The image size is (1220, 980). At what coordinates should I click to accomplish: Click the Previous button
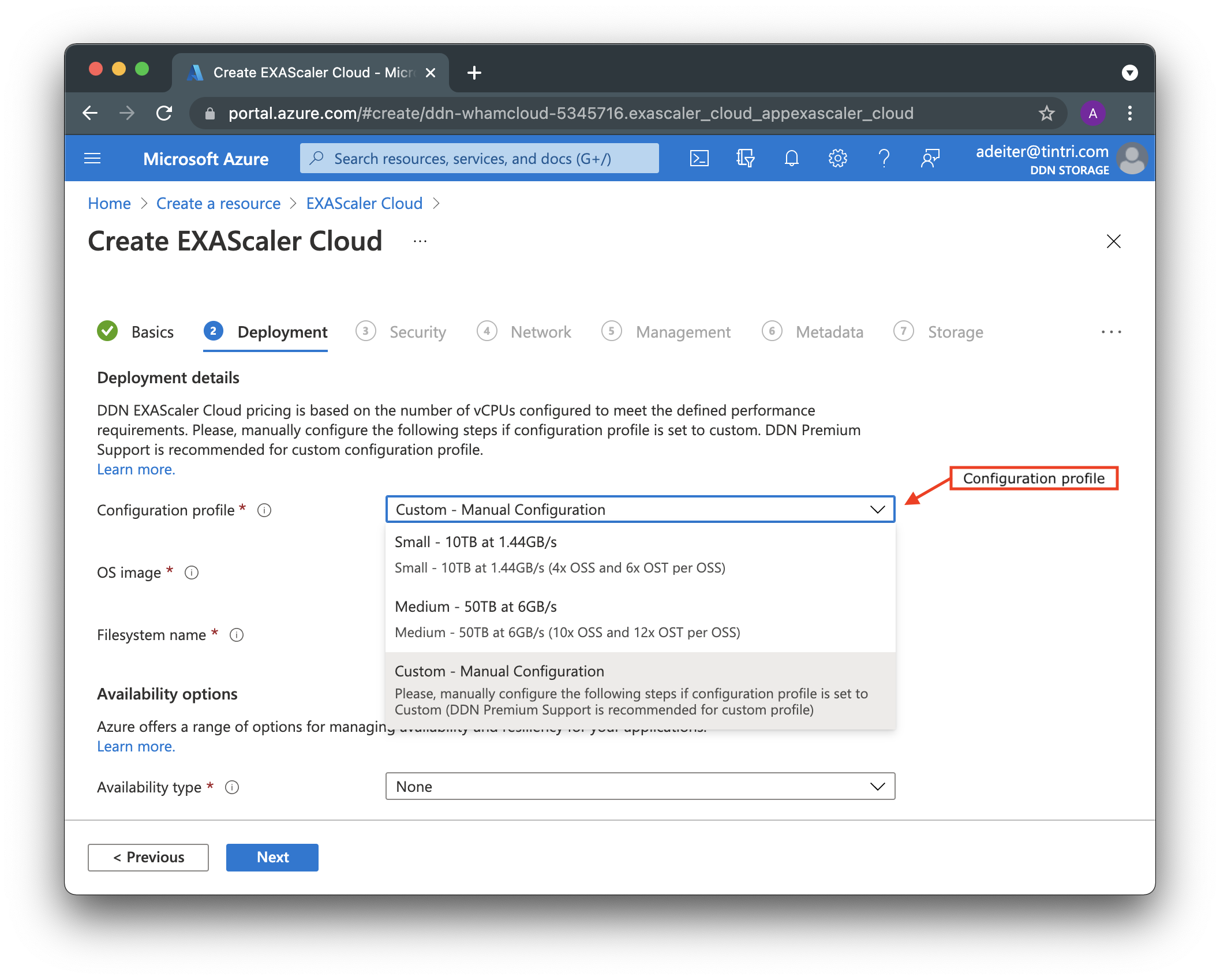coord(148,858)
